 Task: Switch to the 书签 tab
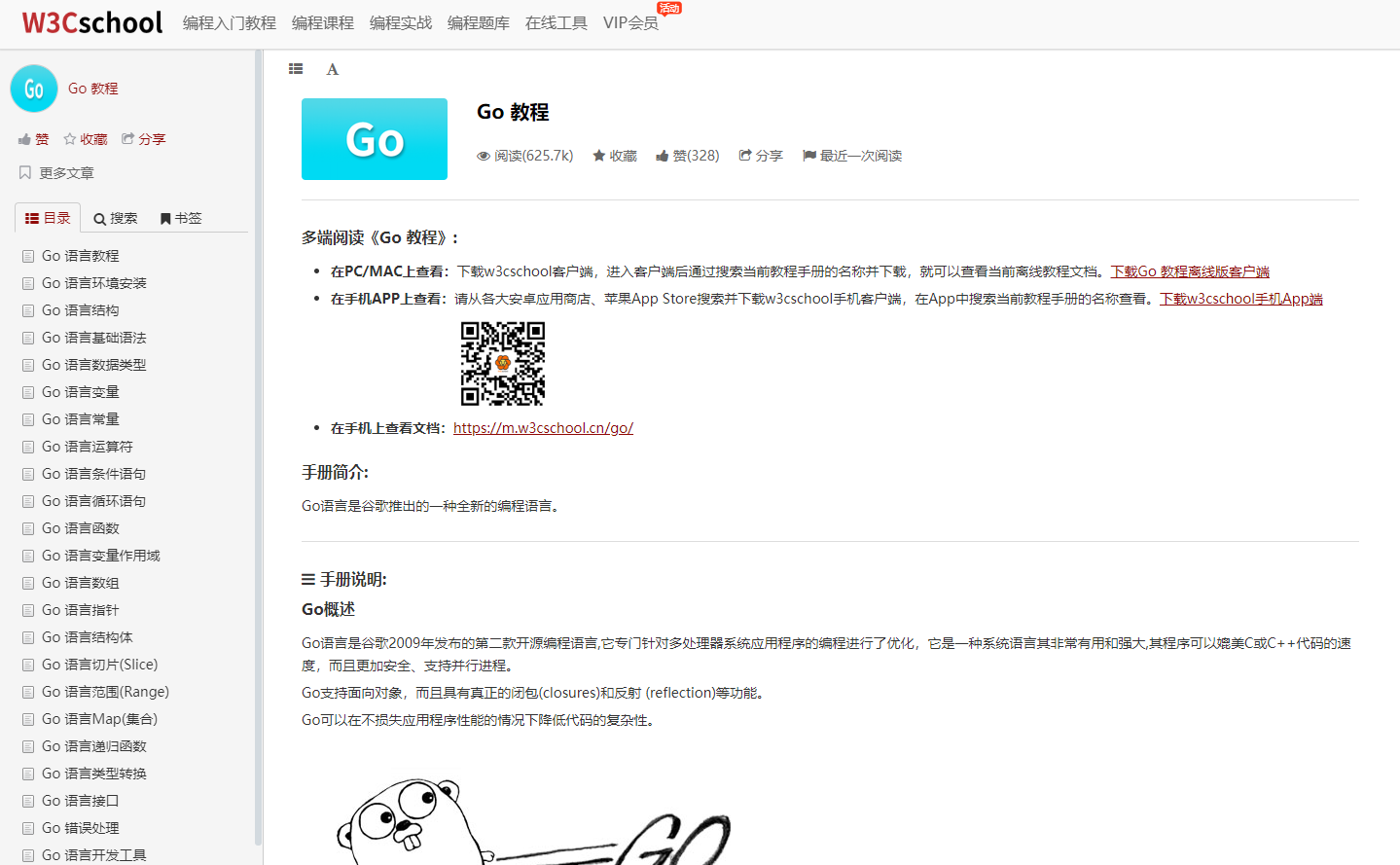(x=181, y=218)
